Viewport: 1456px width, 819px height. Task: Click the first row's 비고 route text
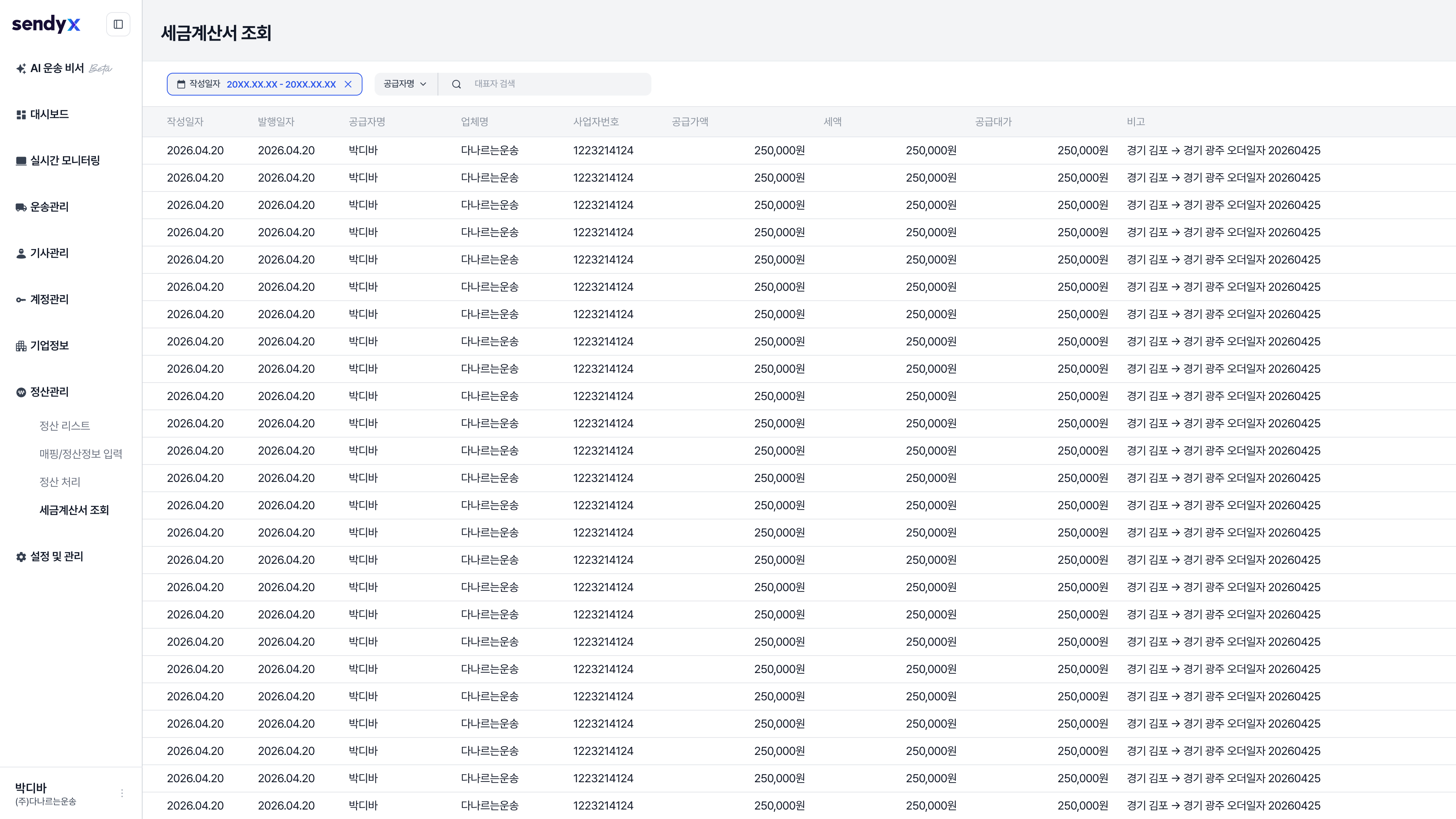pos(1223,151)
